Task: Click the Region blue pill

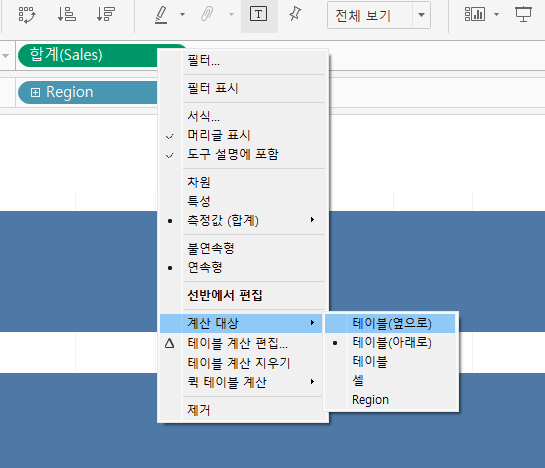Action: (88, 92)
